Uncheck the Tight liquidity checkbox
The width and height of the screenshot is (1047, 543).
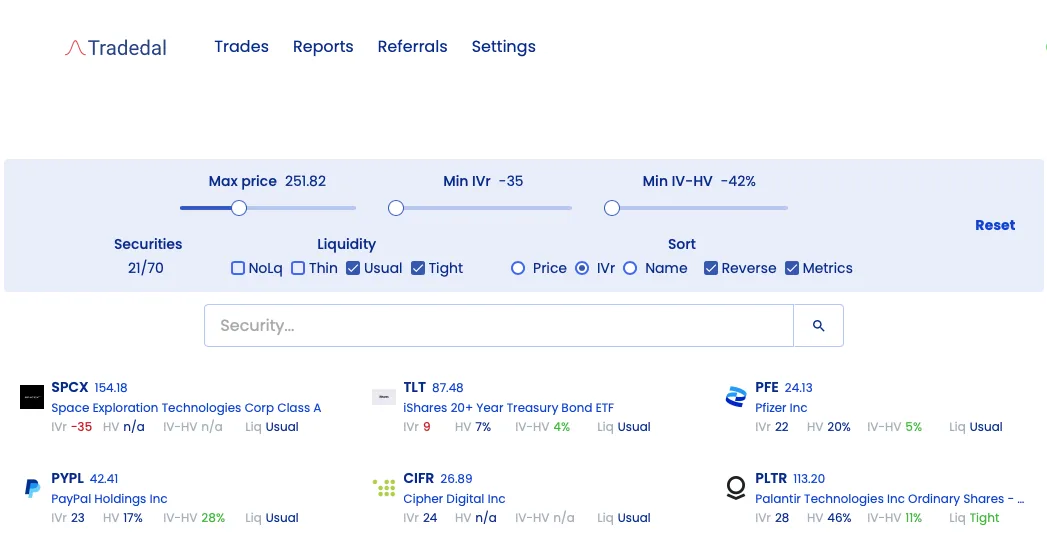click(x=418, y=268)
